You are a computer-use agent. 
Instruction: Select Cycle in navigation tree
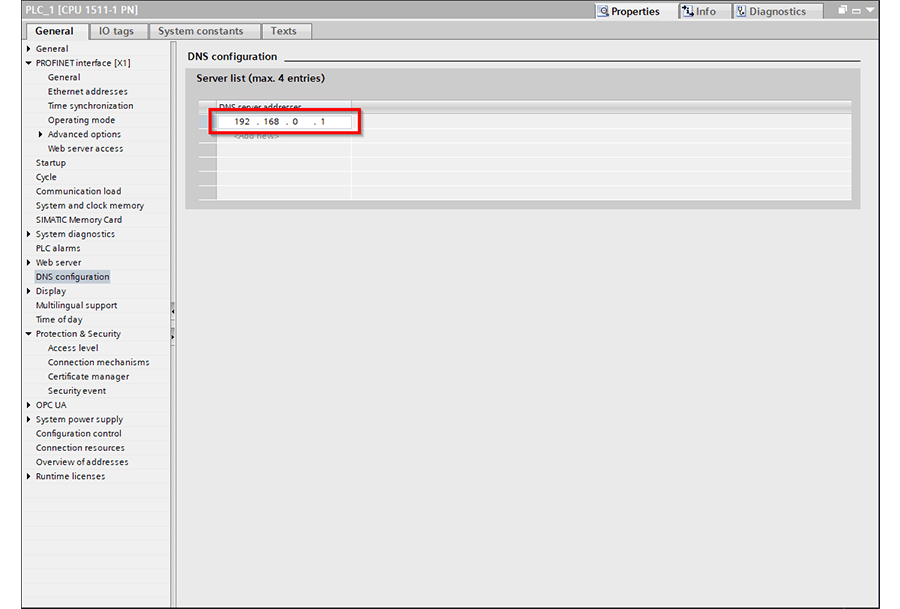click(x=46, y=177)
